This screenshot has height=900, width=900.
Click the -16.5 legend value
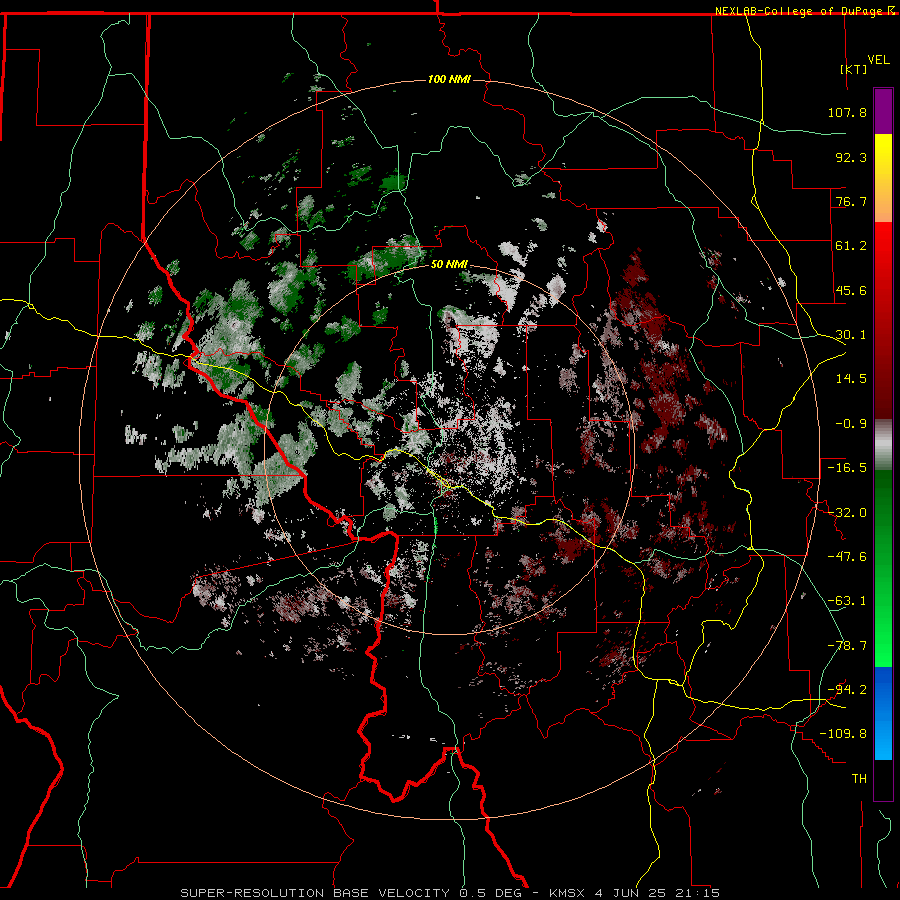tap(847, 468)
